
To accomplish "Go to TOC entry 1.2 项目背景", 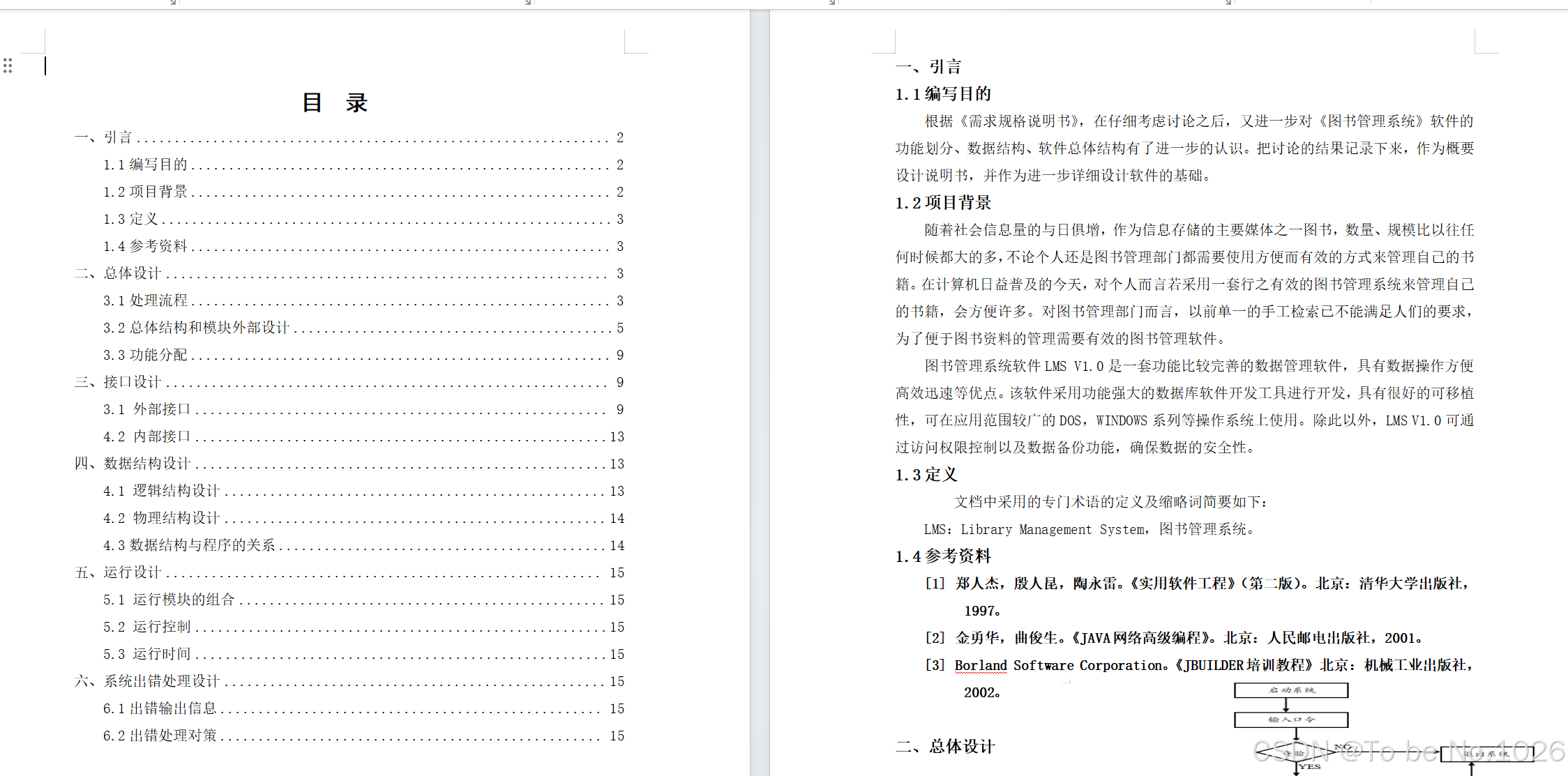I will pos(145,192).
